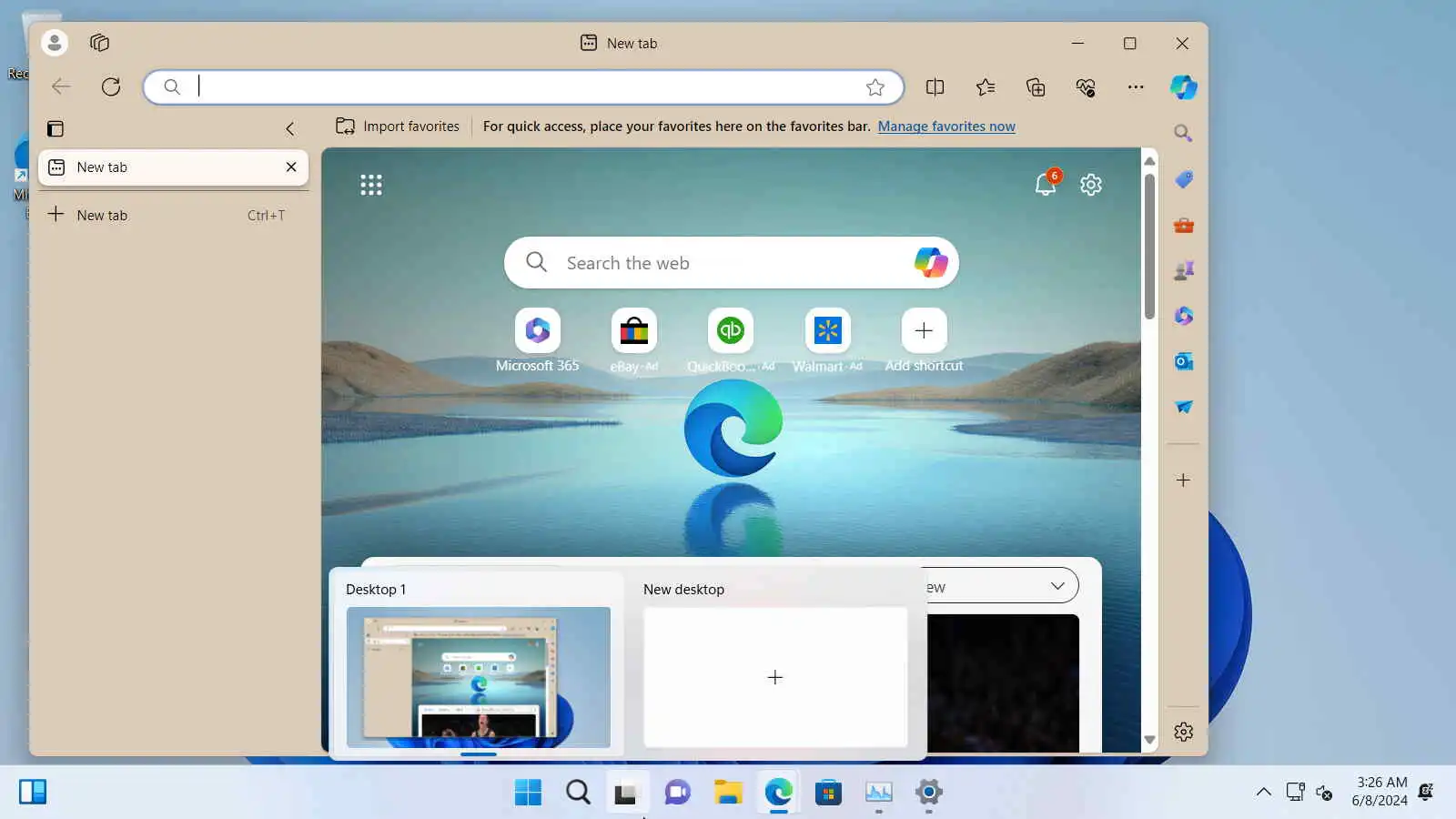
Task: Click in the Edge address bar
Action: point(523,87)
